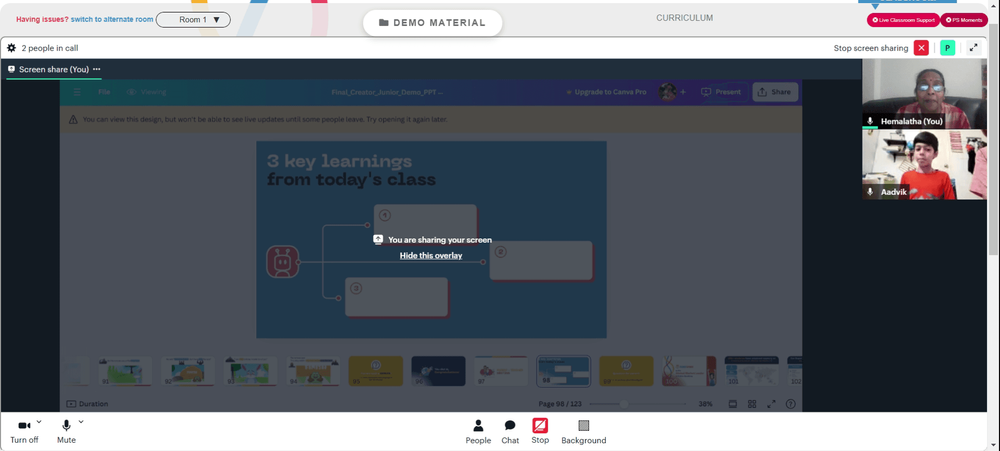The width and height of the screenshot is (1000, 451).
Task: Click Hide this overlay link
Action: [431, 256]
